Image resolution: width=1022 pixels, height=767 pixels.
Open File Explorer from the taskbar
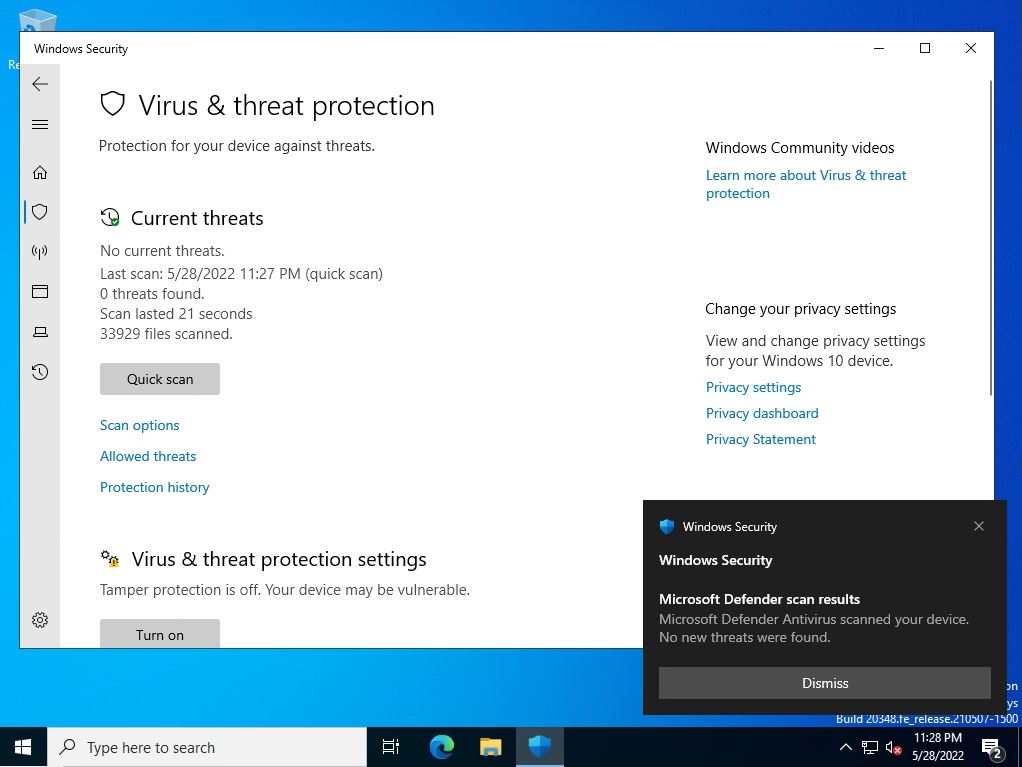[x=490, y=747]
